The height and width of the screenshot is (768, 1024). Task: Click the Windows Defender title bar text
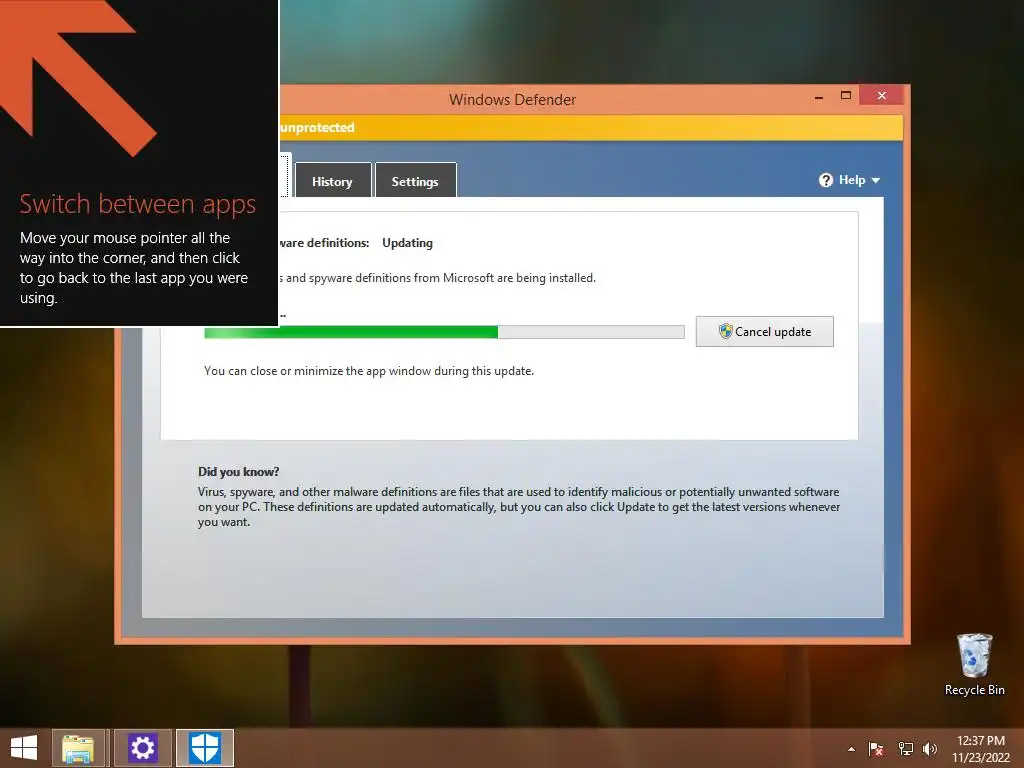(x=513, y=100)
